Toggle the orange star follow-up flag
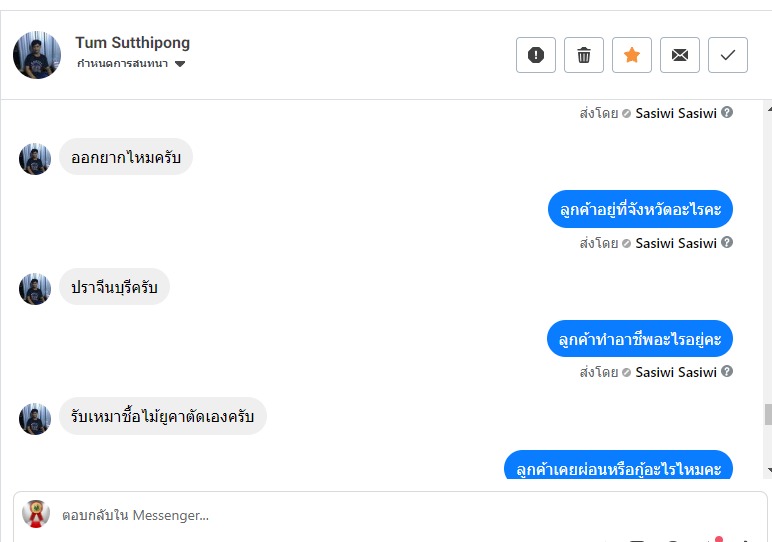The width and height of the screenshot is (772, 542). click(x=632, y=55)
